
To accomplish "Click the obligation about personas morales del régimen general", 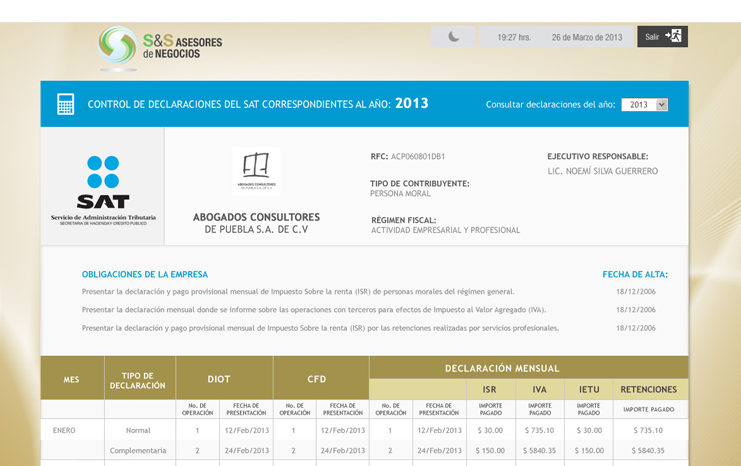I will coord(298,292).
